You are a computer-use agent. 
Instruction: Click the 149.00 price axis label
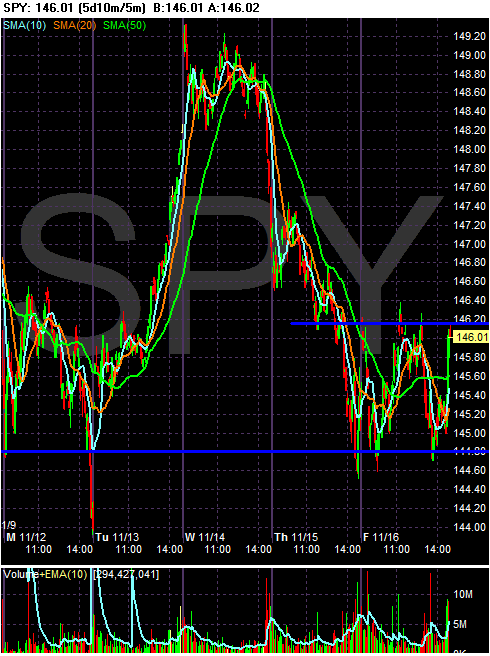point(469,56)
